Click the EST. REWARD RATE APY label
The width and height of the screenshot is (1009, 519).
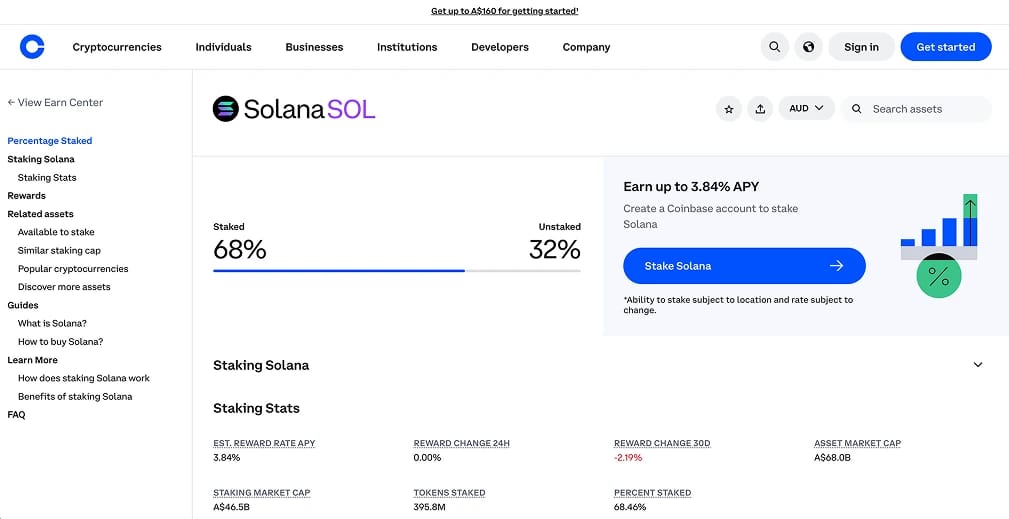point(264,443)
